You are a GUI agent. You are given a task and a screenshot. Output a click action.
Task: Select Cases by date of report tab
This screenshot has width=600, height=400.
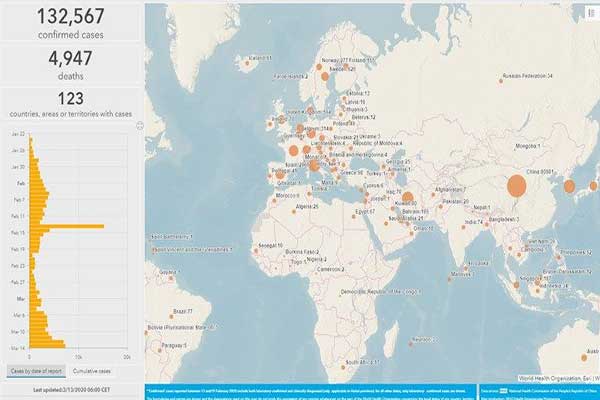(x=37, y=371)
